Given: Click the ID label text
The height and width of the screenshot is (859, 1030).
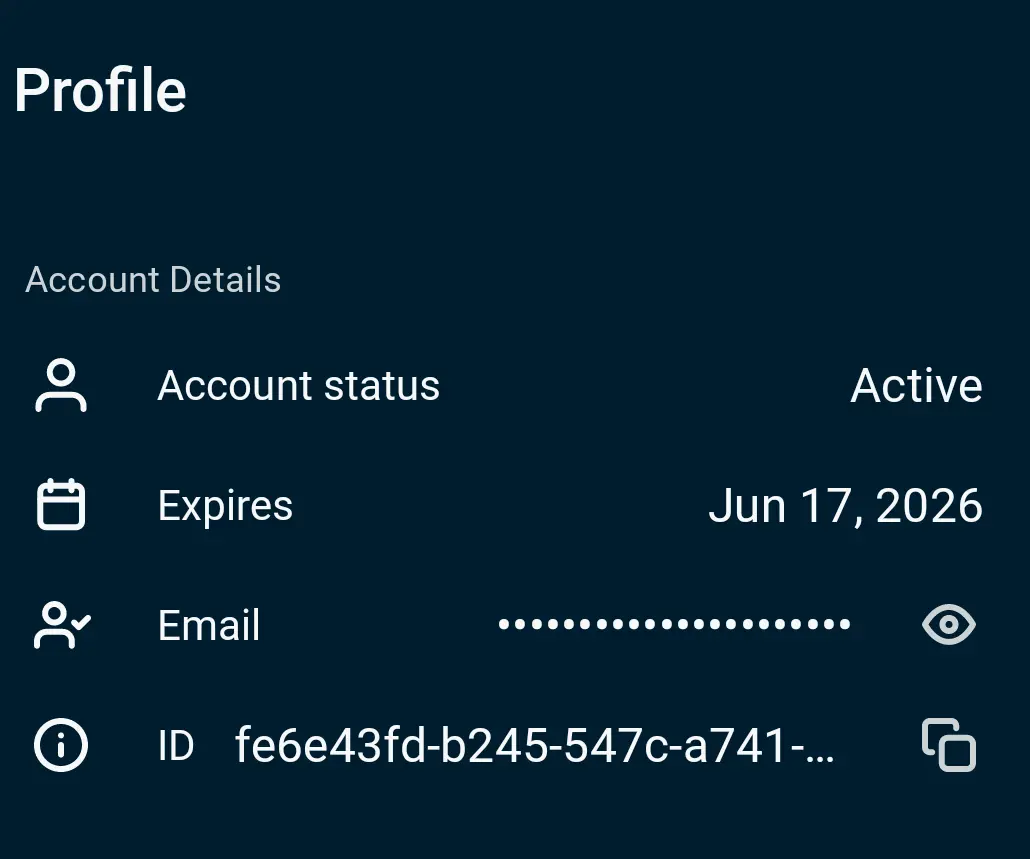Looking at the screenshot, I should tap(176, 746).
